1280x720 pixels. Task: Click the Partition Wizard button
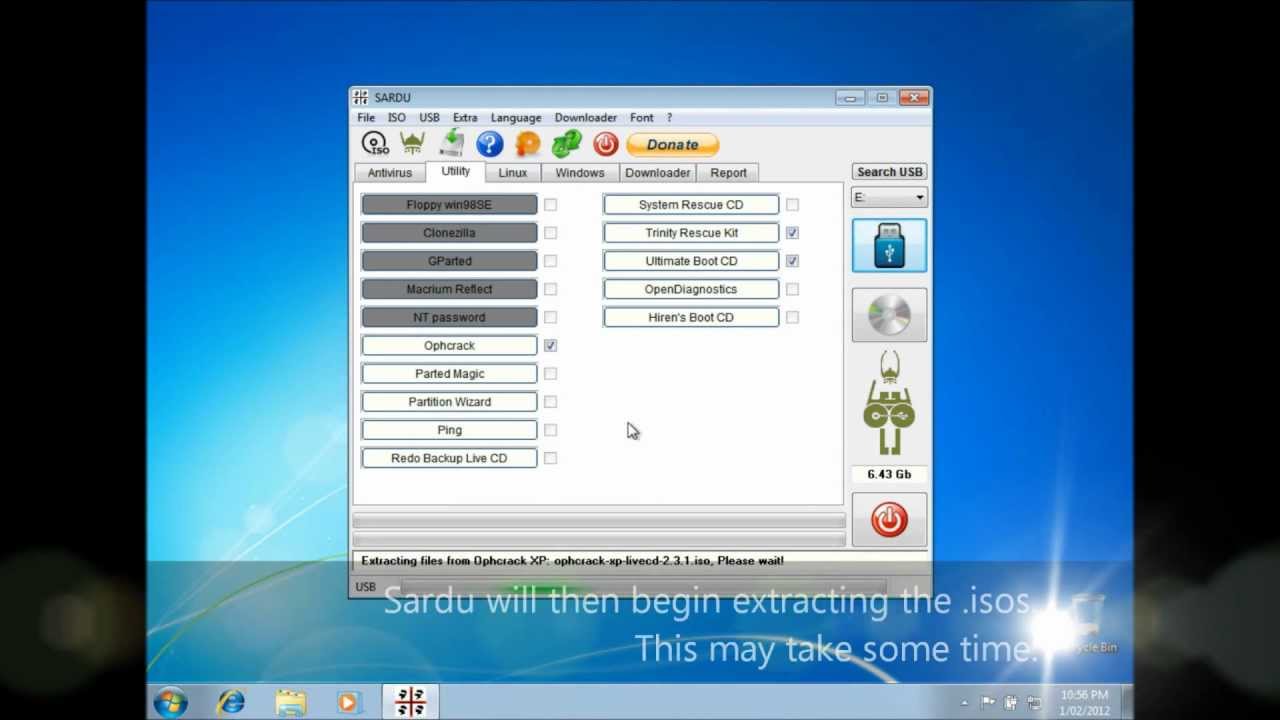click(449, 401)
